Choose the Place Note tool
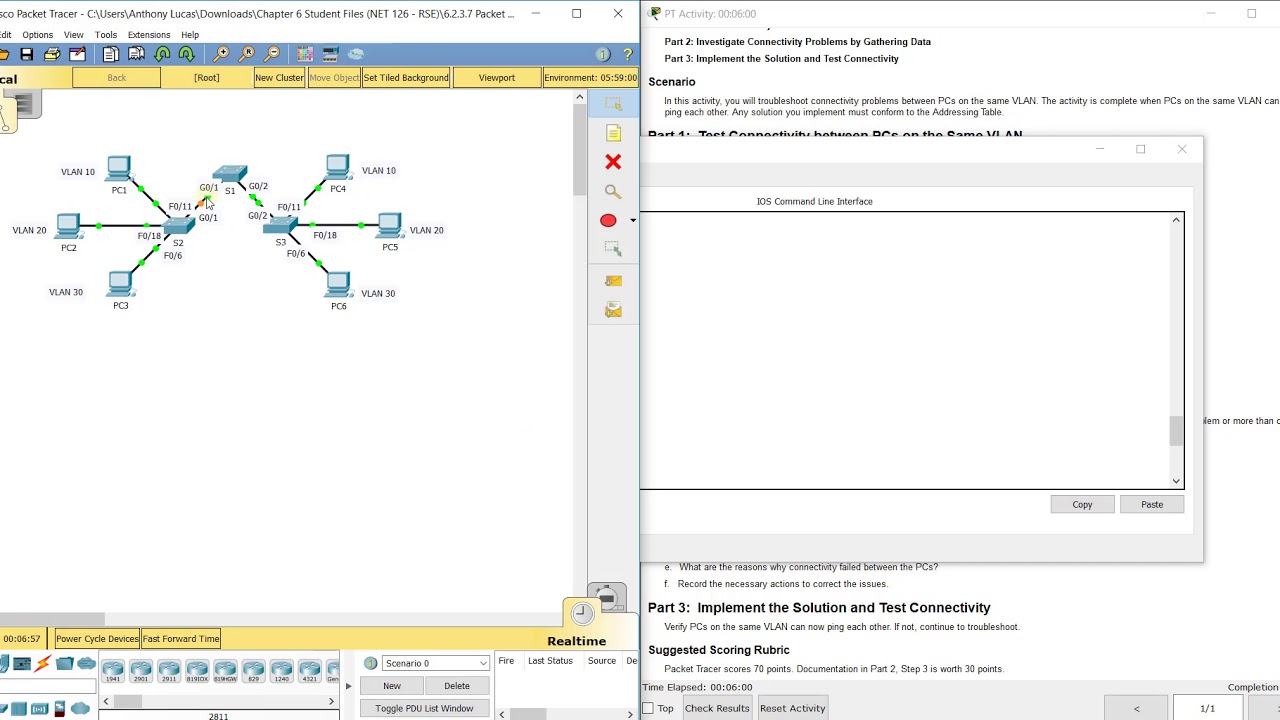This screenshot has width=1280, height=720. click(x=613, y=133)
